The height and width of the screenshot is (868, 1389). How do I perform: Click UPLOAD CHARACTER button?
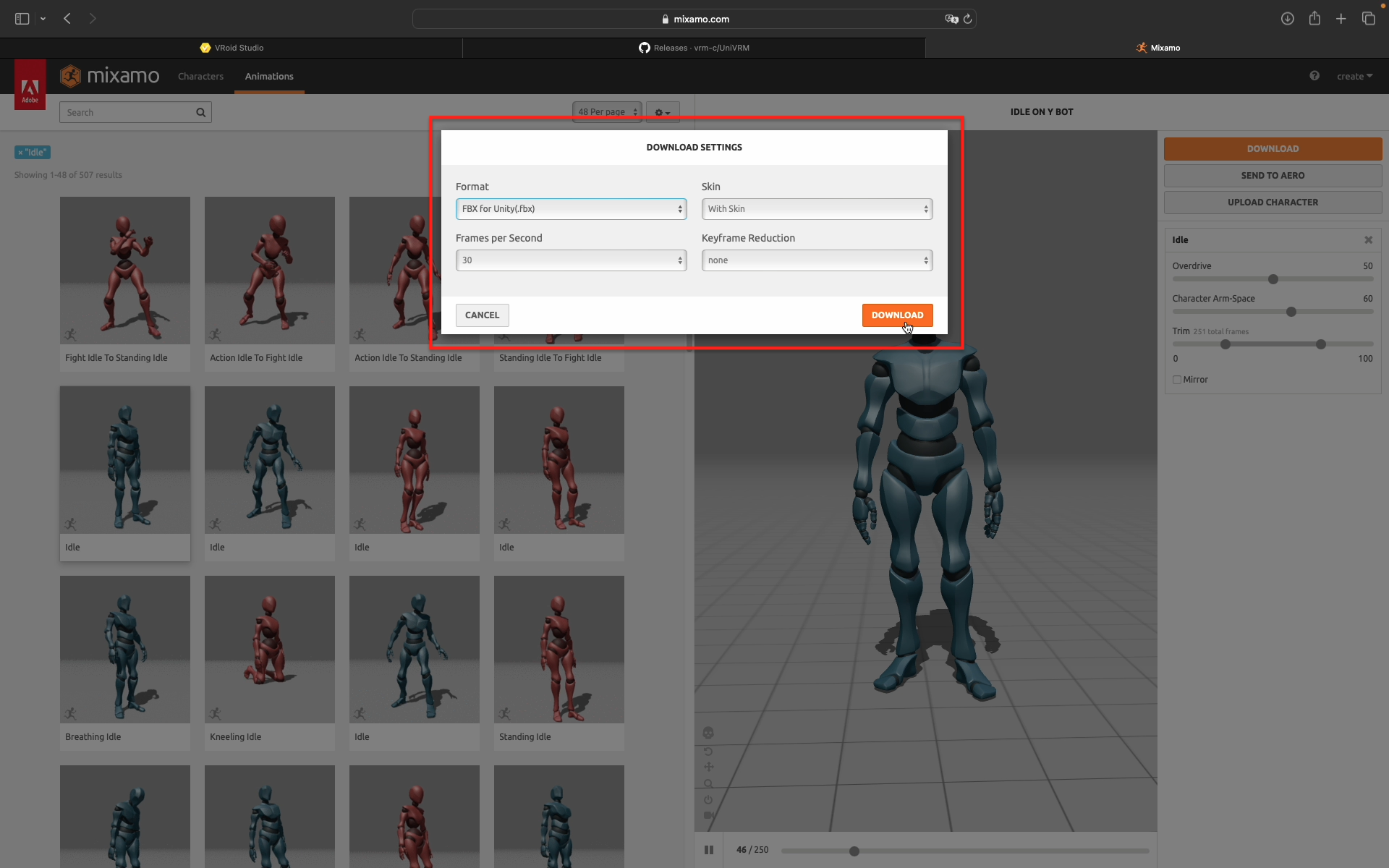(x=1273, y=203)
